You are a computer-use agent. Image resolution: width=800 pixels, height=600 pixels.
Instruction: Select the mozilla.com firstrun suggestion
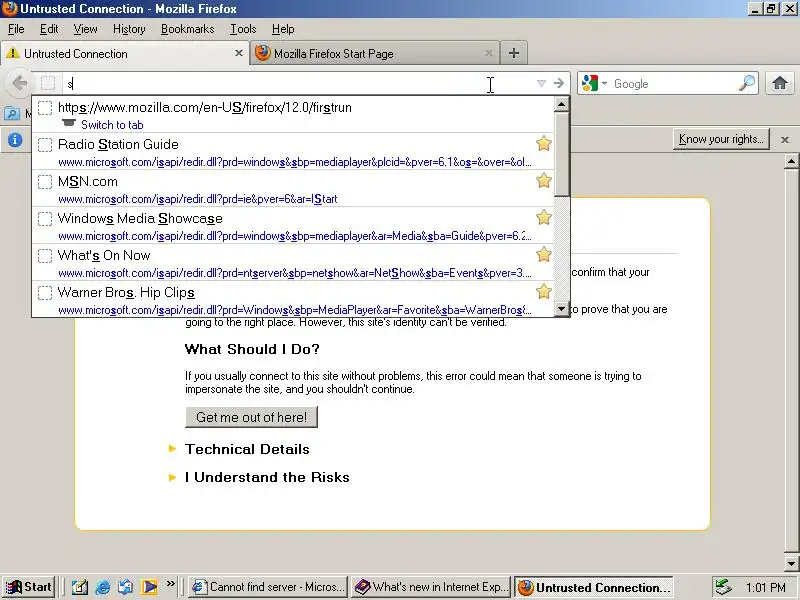tap(293, 115)
